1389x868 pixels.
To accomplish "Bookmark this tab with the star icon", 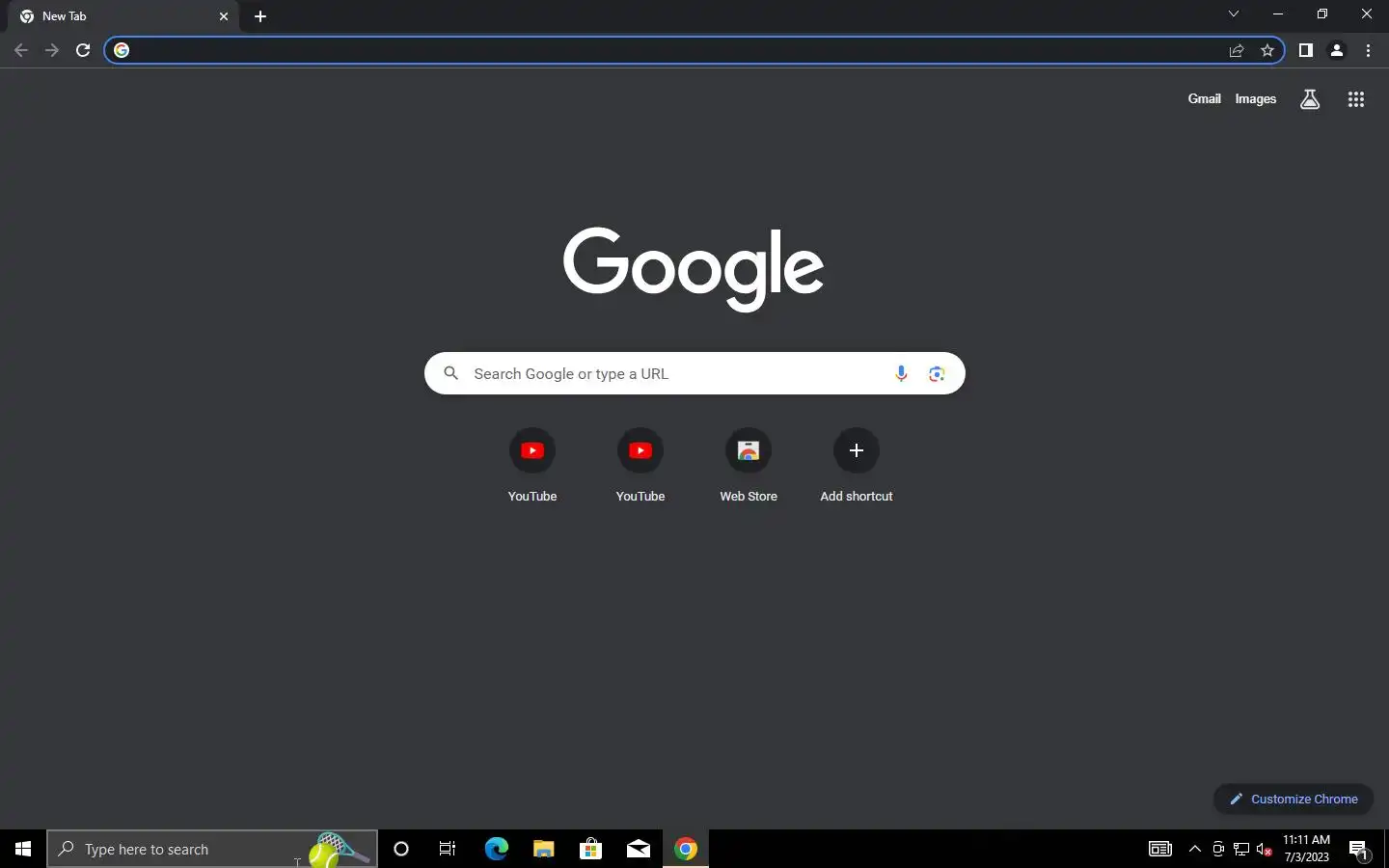I will pos(1267,50).
